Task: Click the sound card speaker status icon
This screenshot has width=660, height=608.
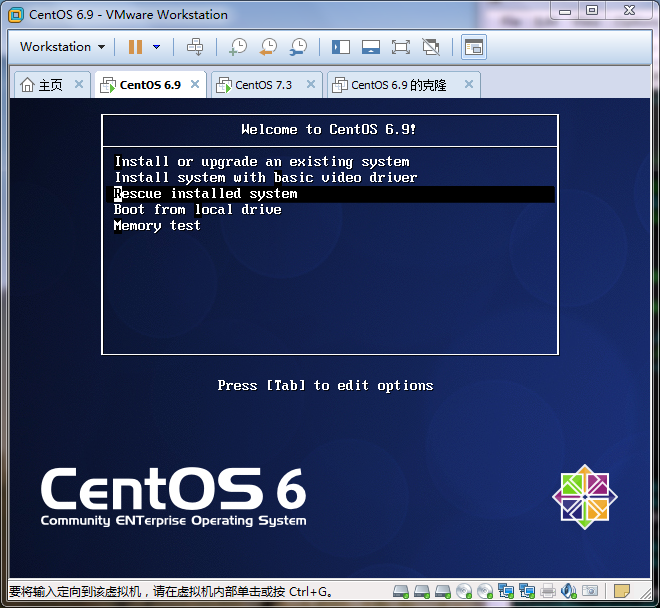Action: point(569,592)
